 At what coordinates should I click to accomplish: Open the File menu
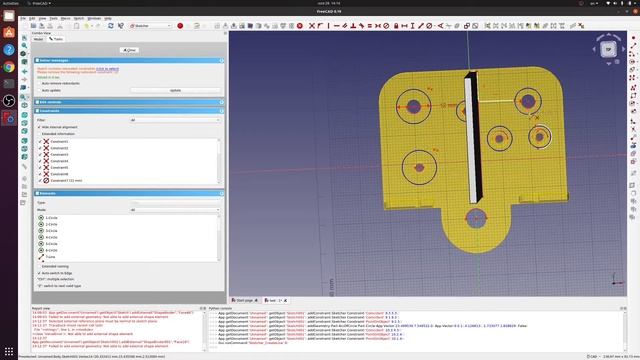[23, 18]
